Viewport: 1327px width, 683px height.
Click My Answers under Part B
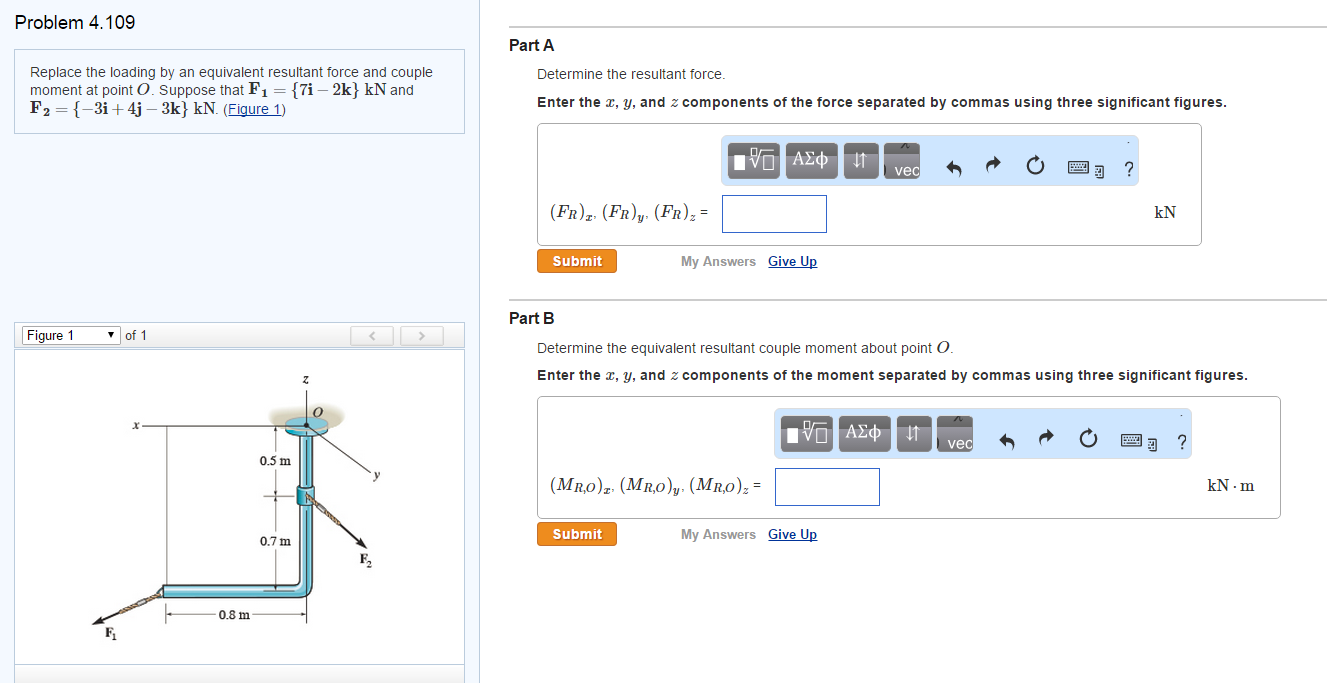point(718,534)
